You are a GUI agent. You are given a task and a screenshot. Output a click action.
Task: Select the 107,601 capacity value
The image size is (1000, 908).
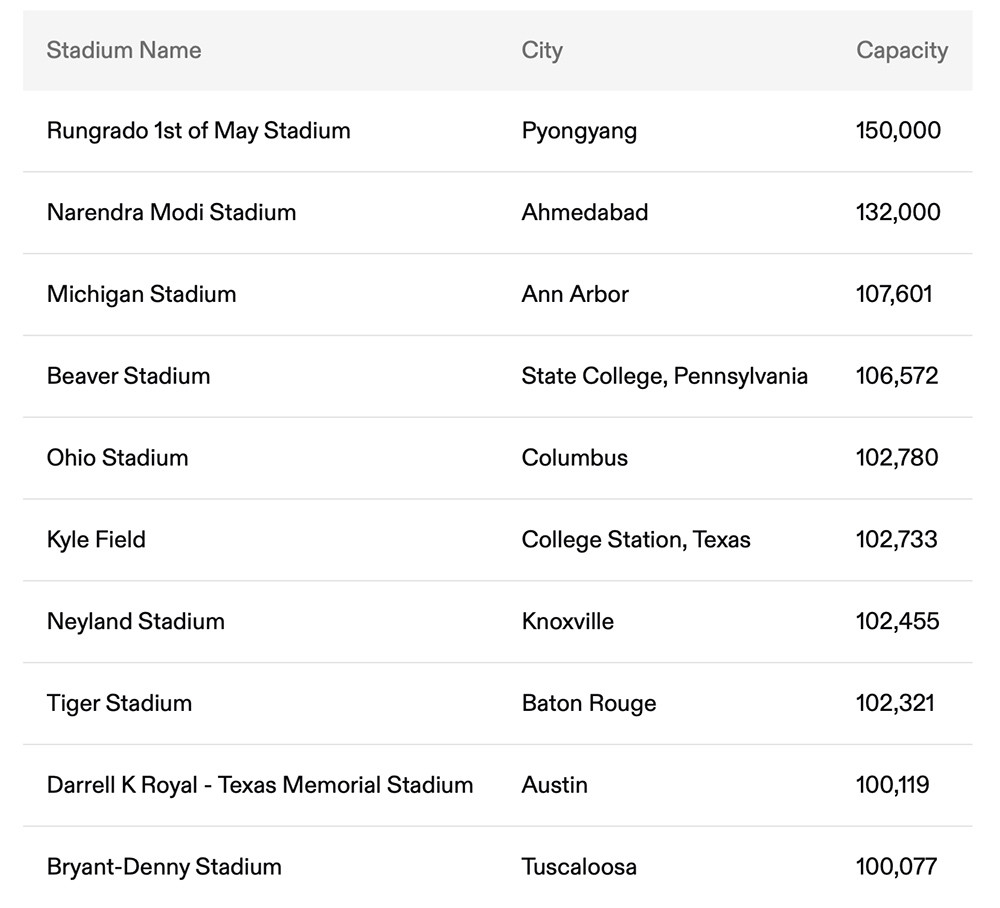[894, 294]
